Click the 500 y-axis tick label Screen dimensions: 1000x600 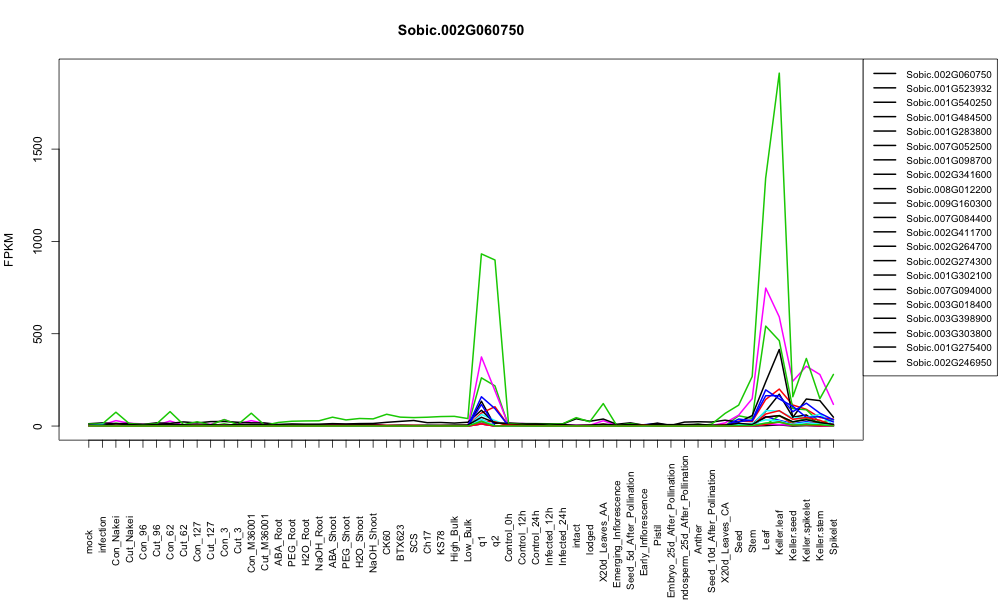pos(38,333)
